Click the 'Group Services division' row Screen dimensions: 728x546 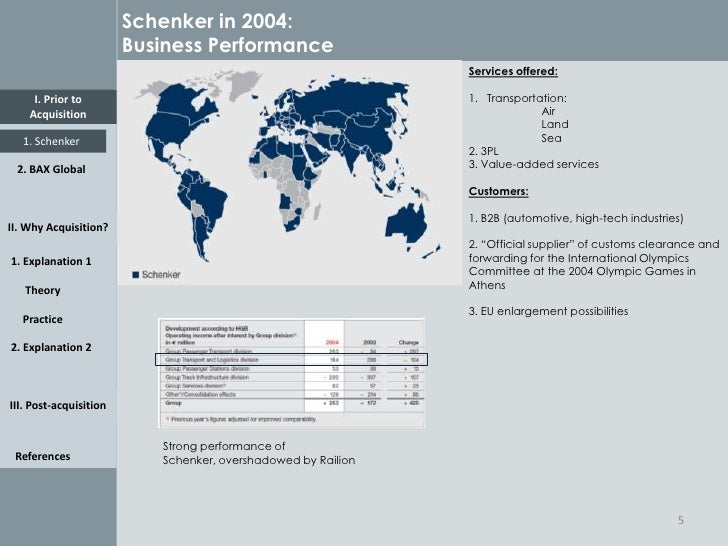[x=291, y=386]
